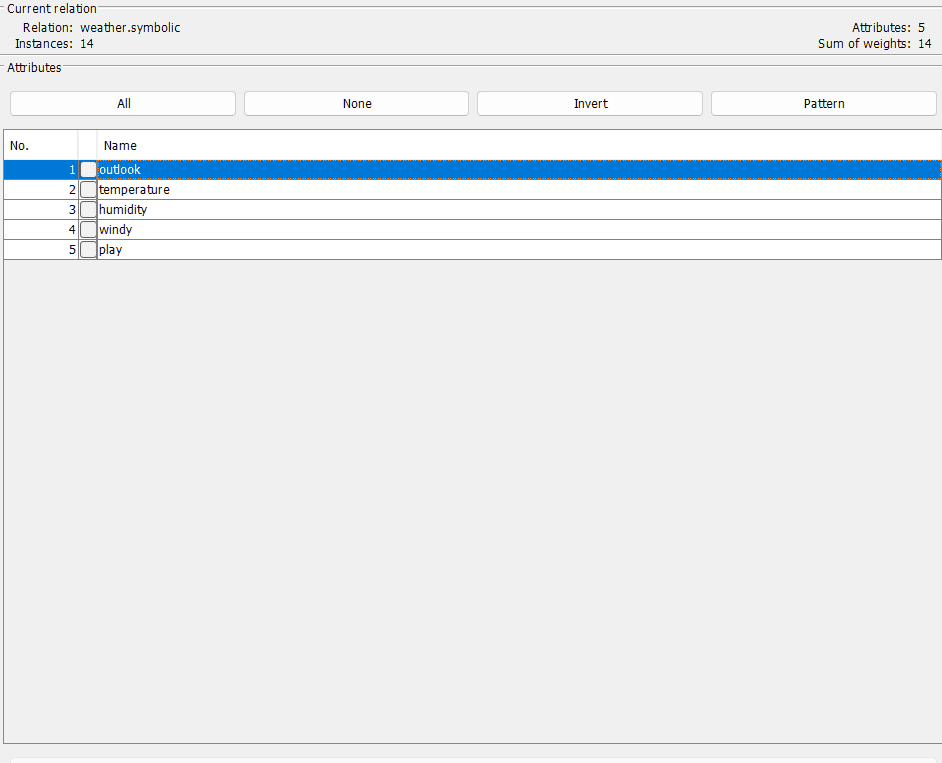The width and height of the screenshot is (942, 763).
Task: Click the All attributes button
Action: tap(123, 103)
